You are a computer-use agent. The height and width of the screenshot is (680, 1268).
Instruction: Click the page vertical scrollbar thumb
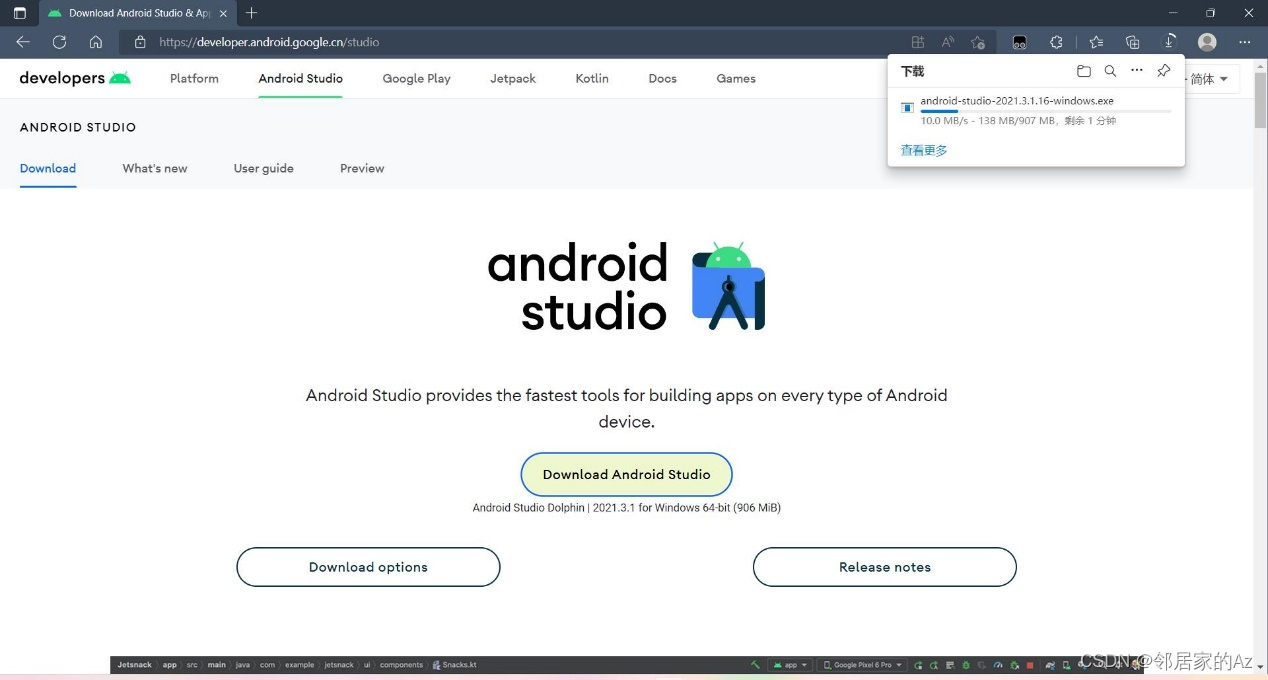coord(1260,99)
